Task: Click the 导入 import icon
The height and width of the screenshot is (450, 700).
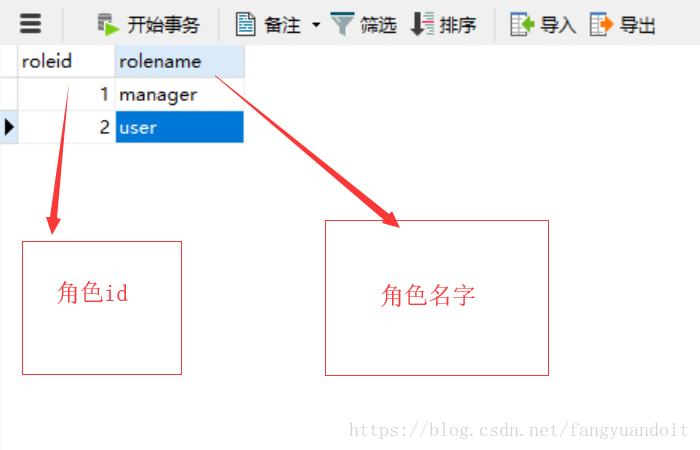Action: [522, 24]
